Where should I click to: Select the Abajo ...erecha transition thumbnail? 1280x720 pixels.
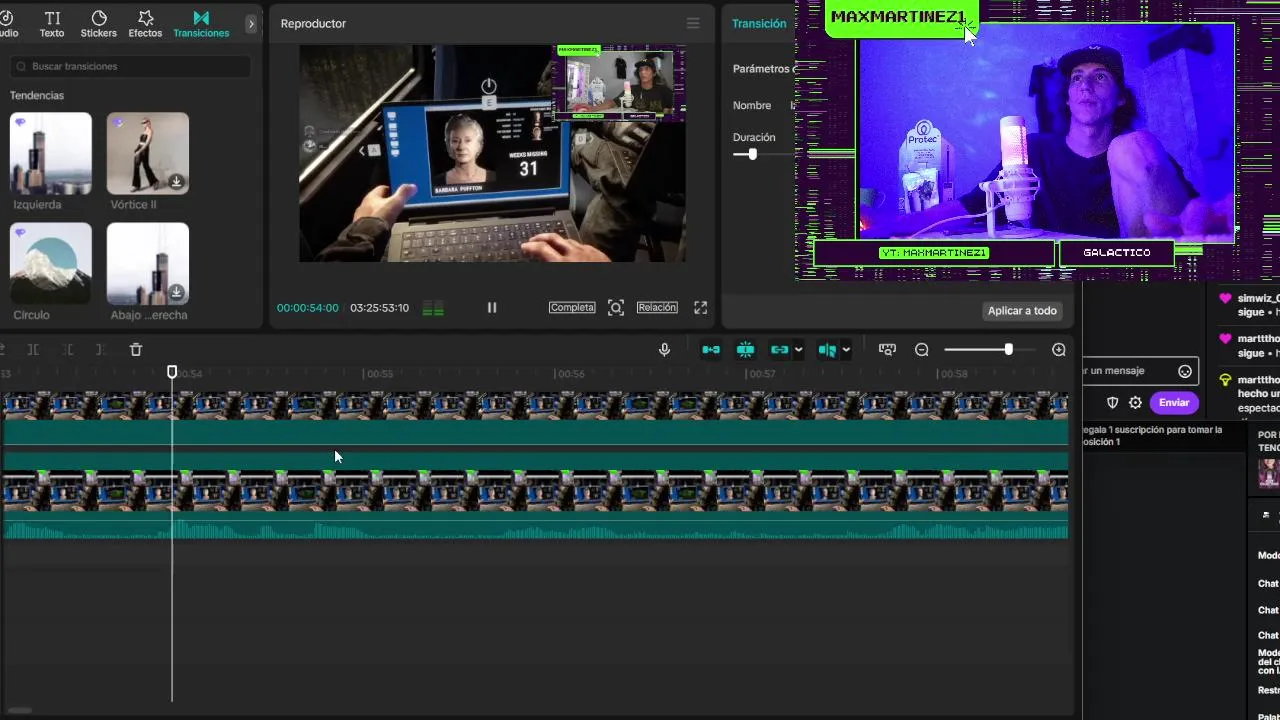point(148,264)
